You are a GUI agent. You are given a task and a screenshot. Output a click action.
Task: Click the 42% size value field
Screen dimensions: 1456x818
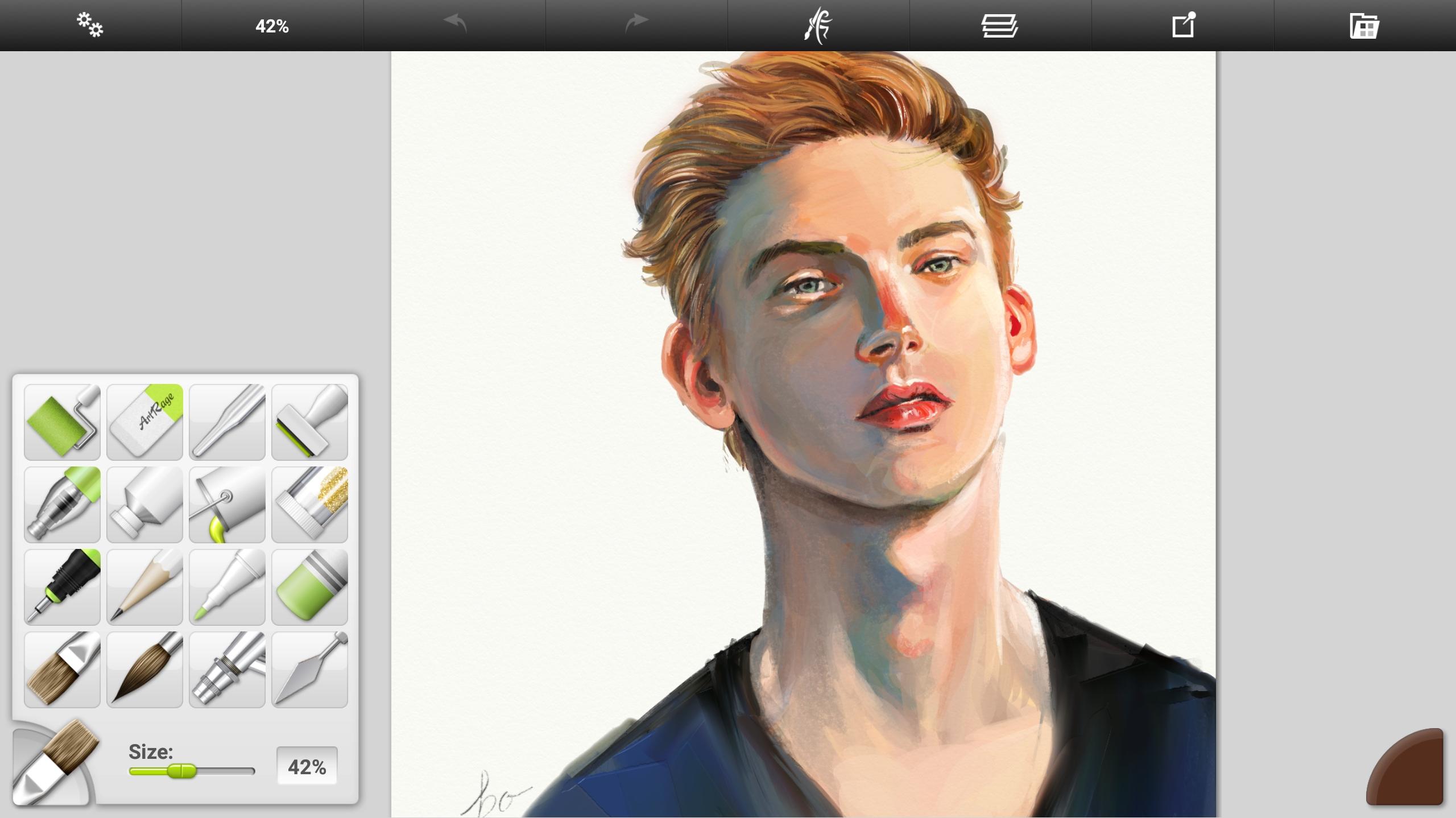click(307, 766)
